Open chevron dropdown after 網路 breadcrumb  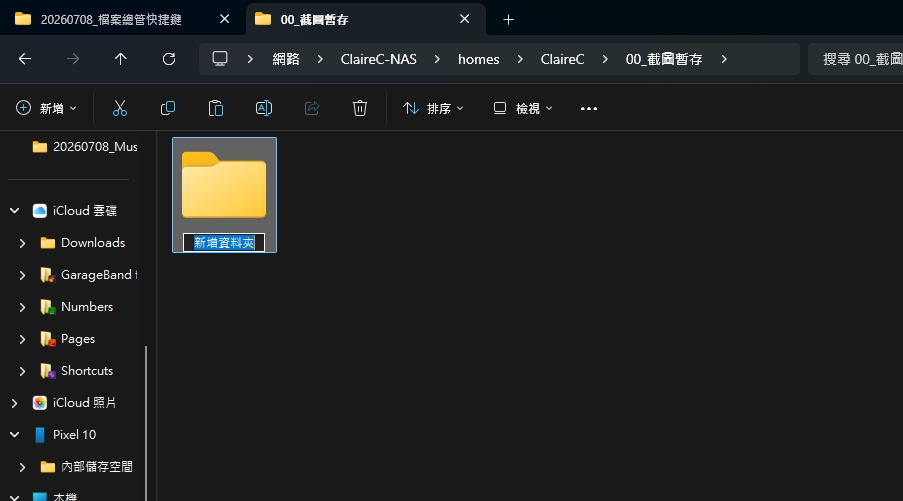pyautogui.click(x=320, y=59)
